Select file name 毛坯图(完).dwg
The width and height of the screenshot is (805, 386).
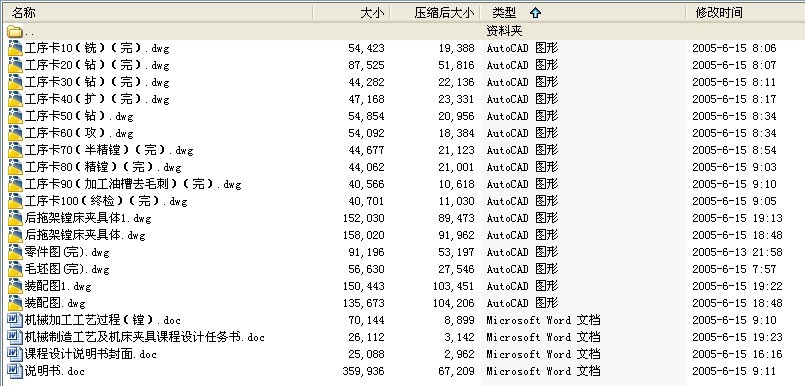pos(67,268)
